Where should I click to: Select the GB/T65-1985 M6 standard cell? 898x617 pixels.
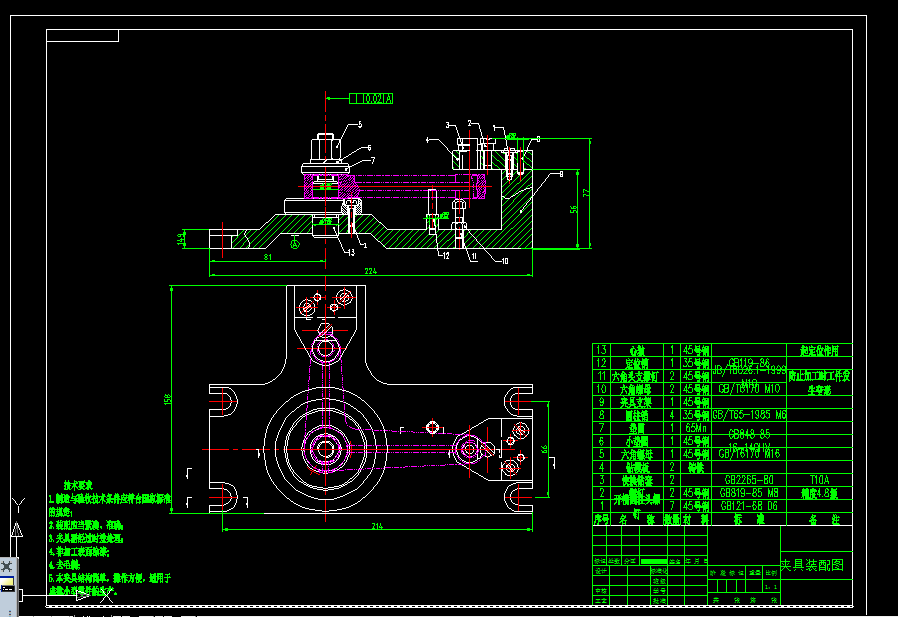click(749, 415)
